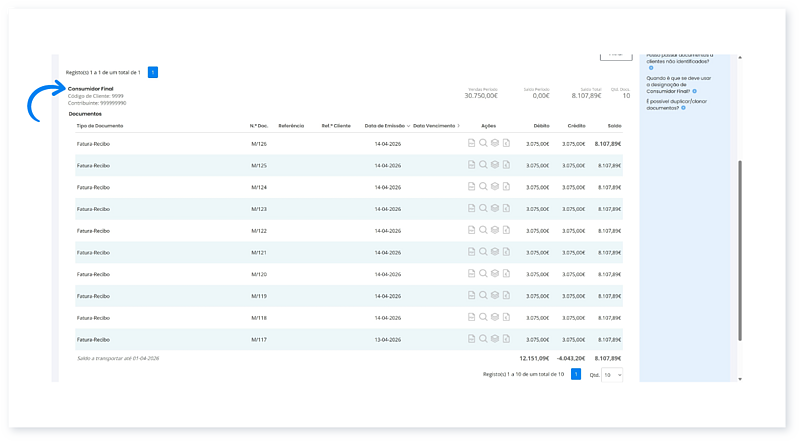Open PDF icon in the M/121 row

[472, 252]
